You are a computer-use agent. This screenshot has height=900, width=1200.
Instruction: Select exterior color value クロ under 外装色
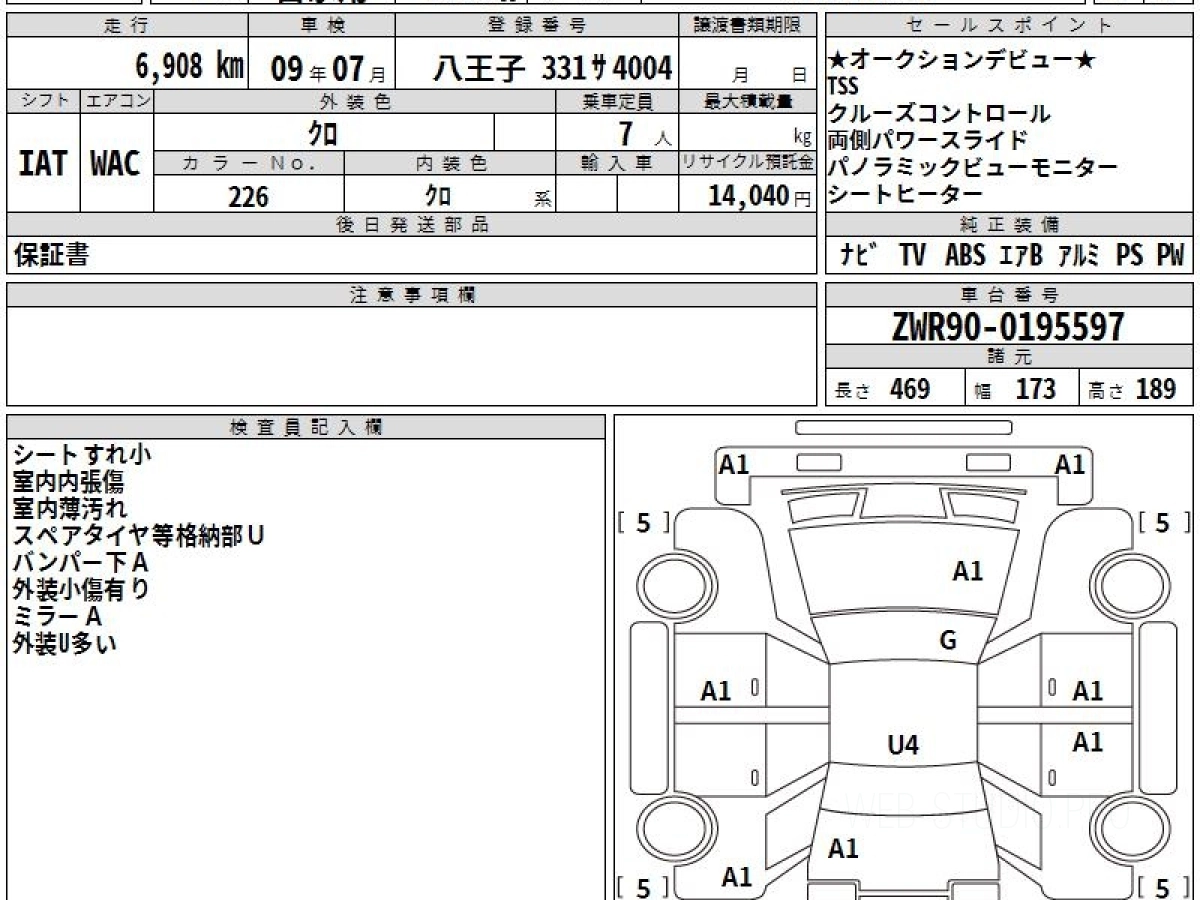point(323,132)
